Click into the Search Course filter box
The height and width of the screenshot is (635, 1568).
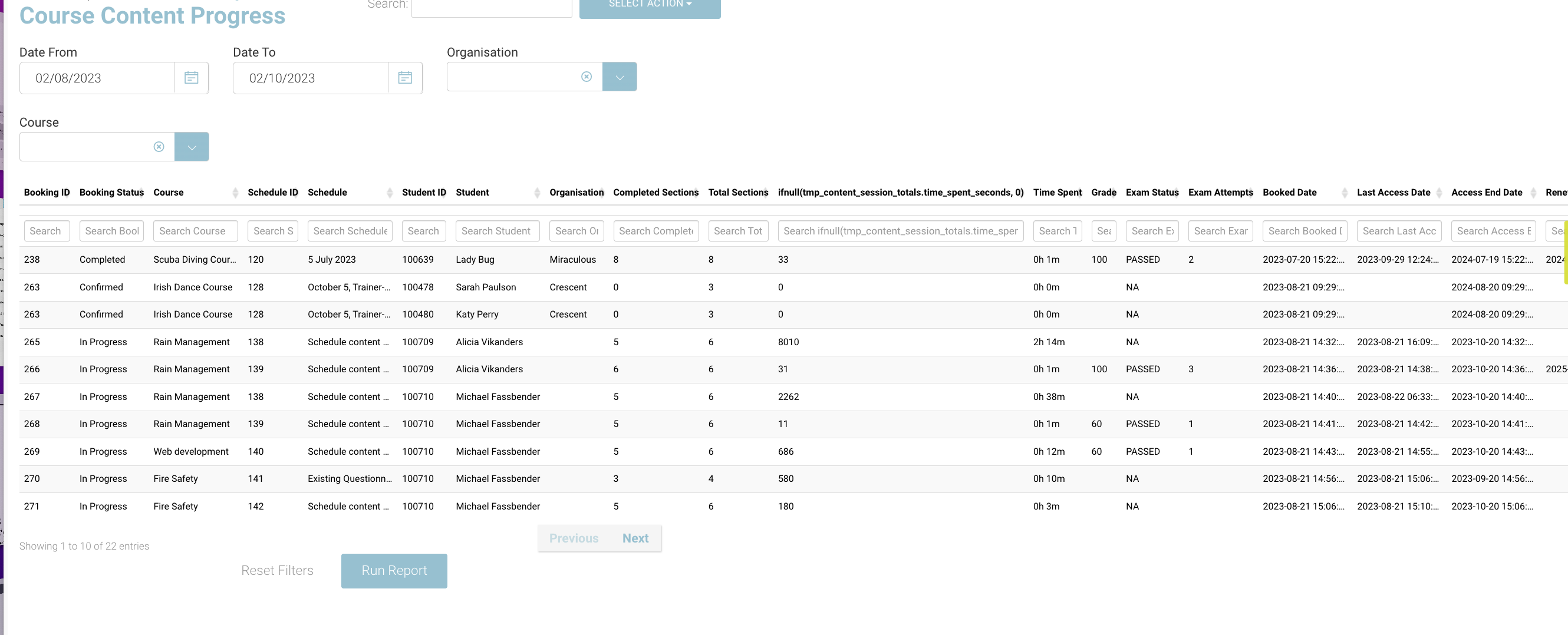click(195, 231)
